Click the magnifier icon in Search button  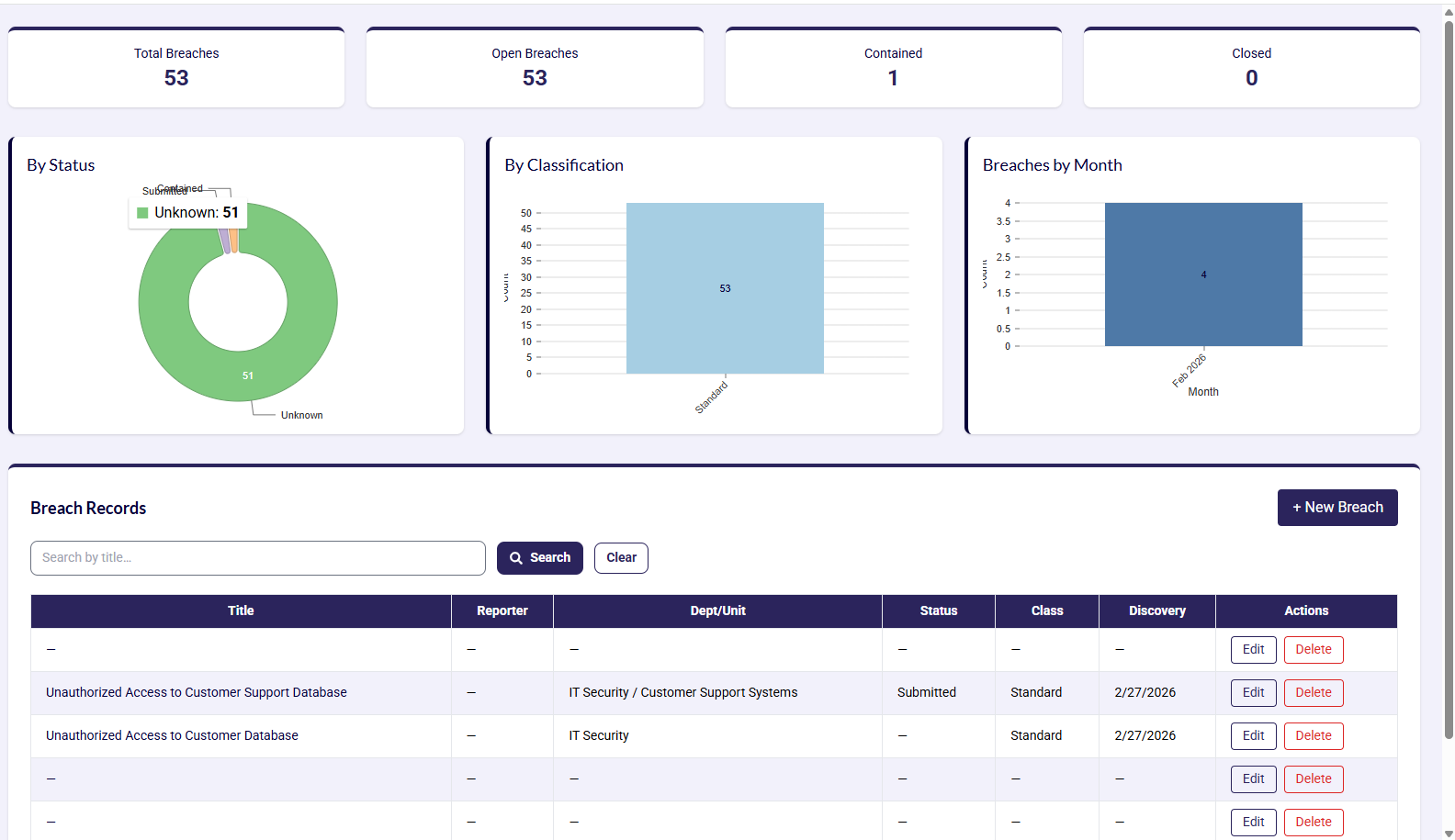pos(516,558)
